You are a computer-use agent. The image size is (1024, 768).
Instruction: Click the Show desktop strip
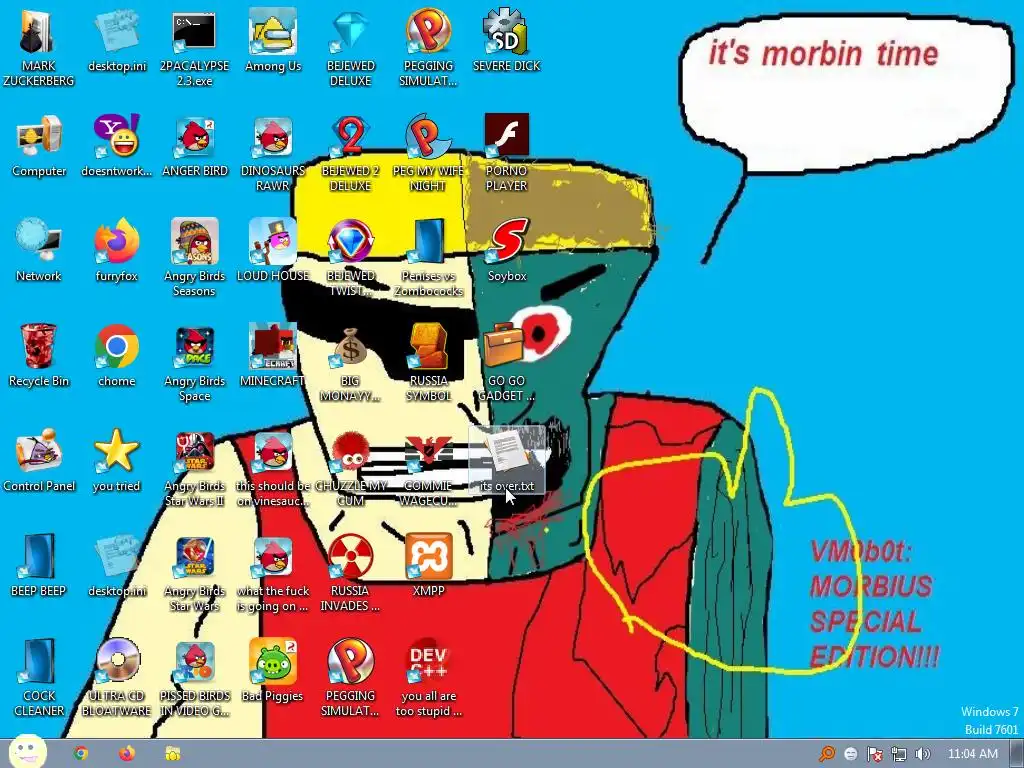tap(1017, 754)
